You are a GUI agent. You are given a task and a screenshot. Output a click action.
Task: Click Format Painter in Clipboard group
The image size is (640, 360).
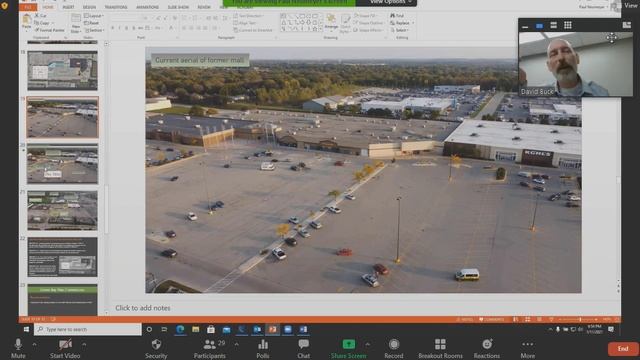tap(49, 30)
